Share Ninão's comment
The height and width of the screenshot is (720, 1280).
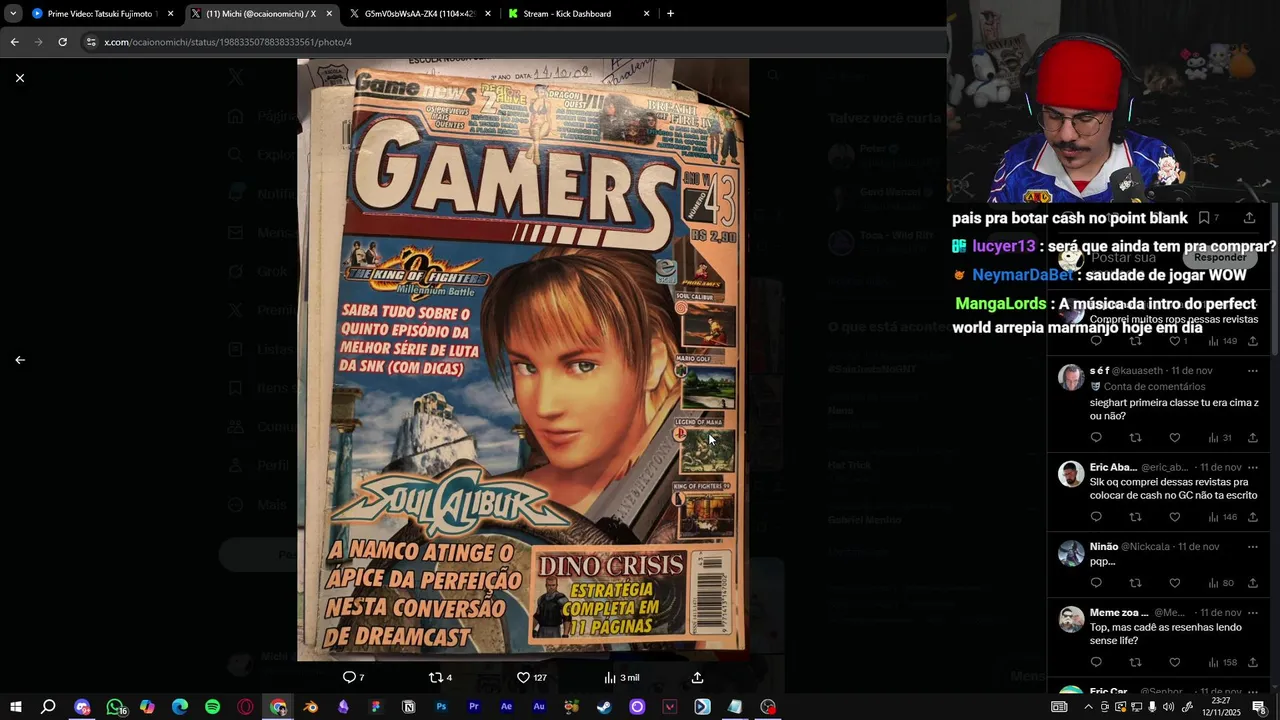point(1252,583)
